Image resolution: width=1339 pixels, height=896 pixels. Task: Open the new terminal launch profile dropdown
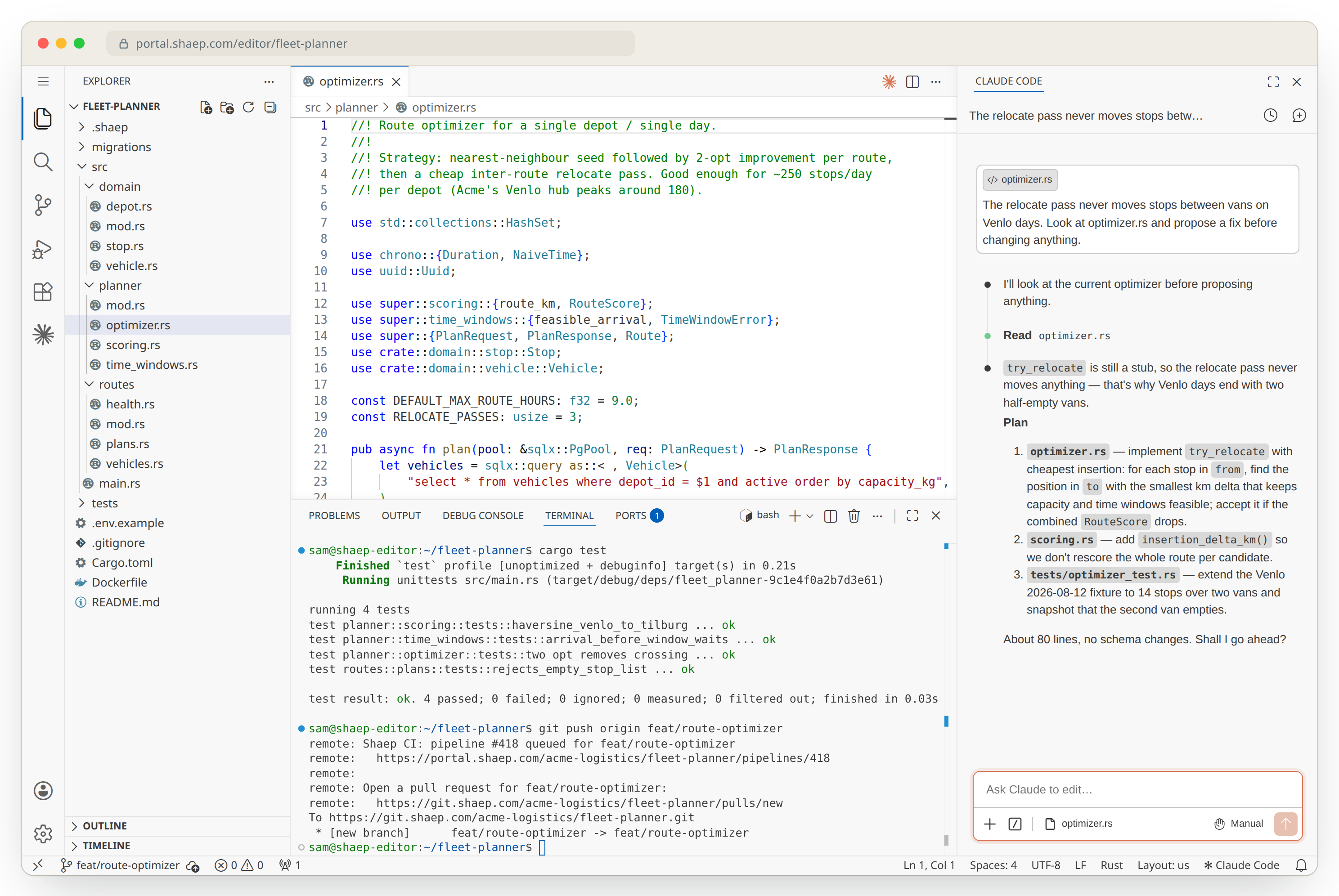(810, 516)
